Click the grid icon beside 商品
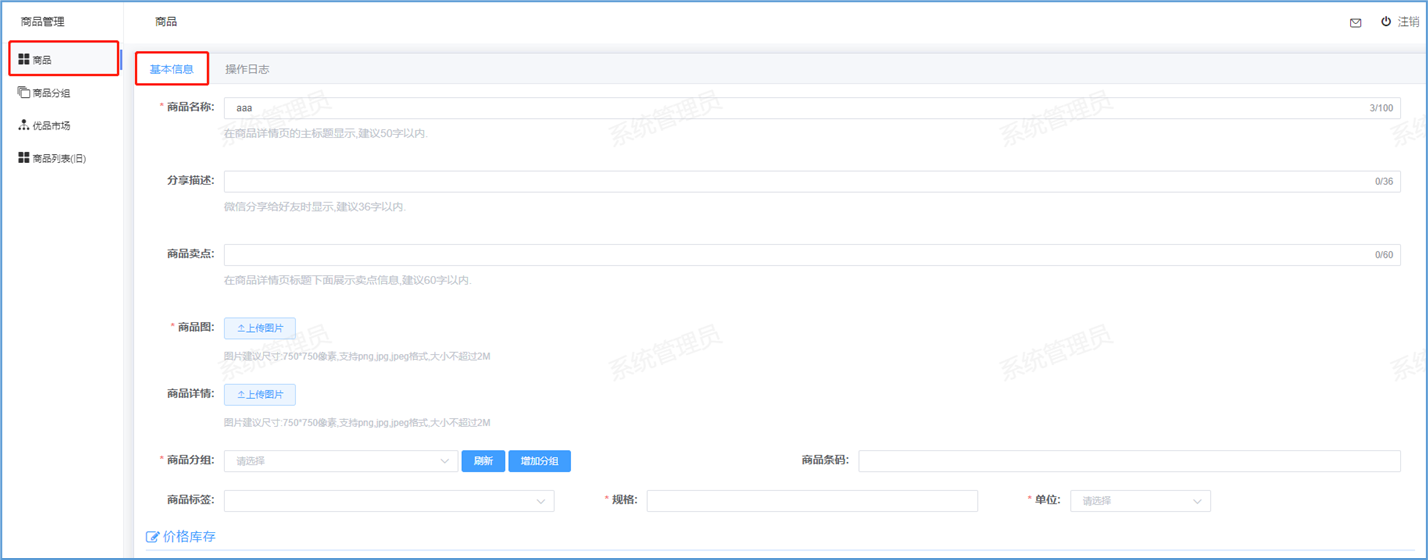 [24, 60]
